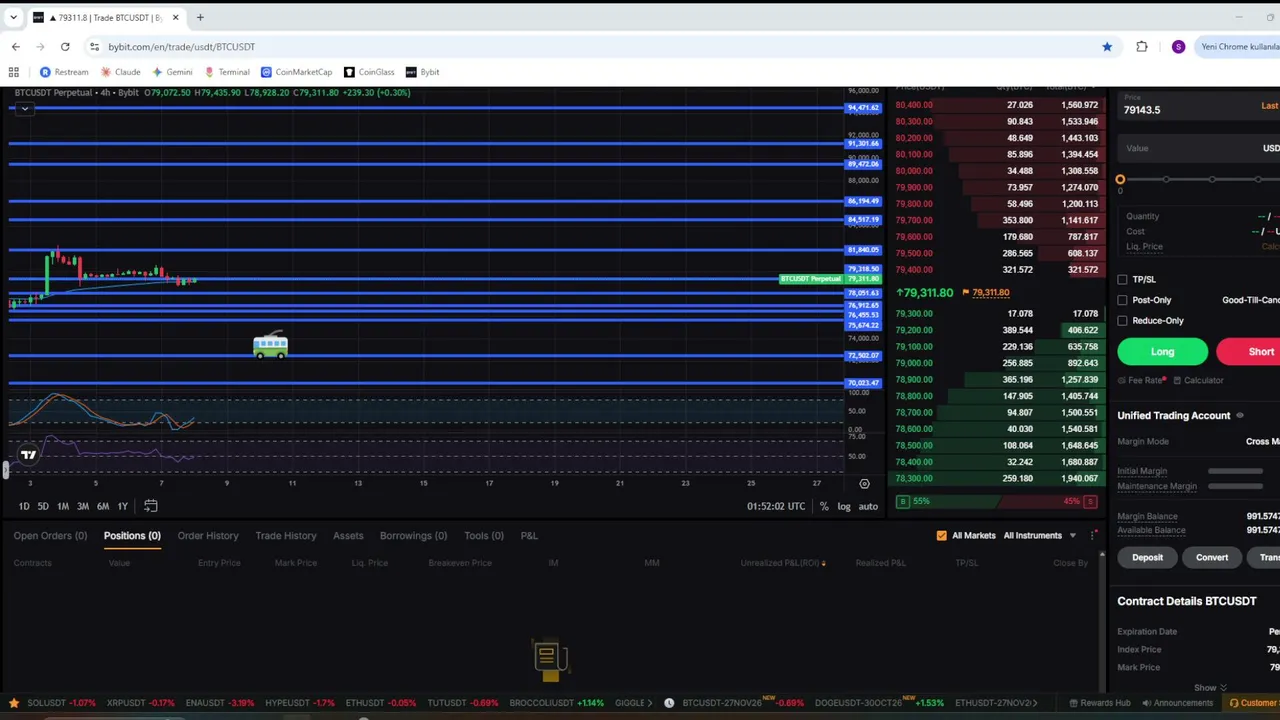Open the Good-Till-Canceled dropdown
Image resolution: width=1280 pixels, height=720 pixels.
[1251, 300]
